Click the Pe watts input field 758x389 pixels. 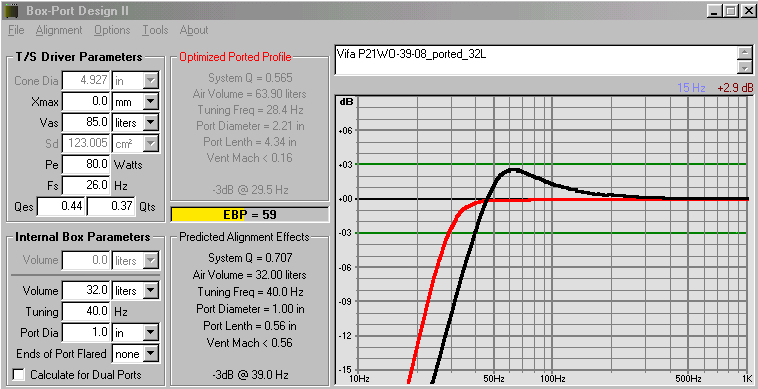click(x=87, y=165)
